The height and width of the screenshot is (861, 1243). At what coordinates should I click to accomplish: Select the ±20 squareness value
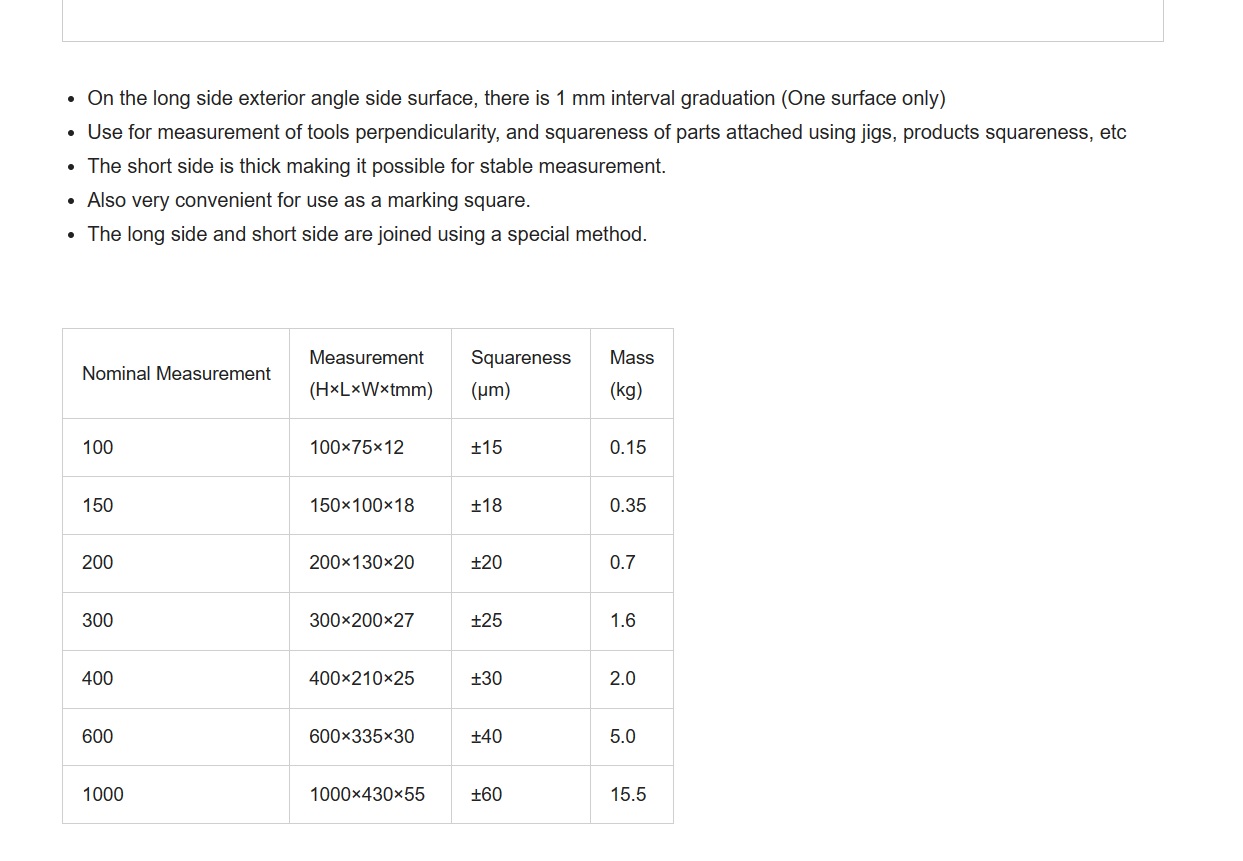point(521,562)
